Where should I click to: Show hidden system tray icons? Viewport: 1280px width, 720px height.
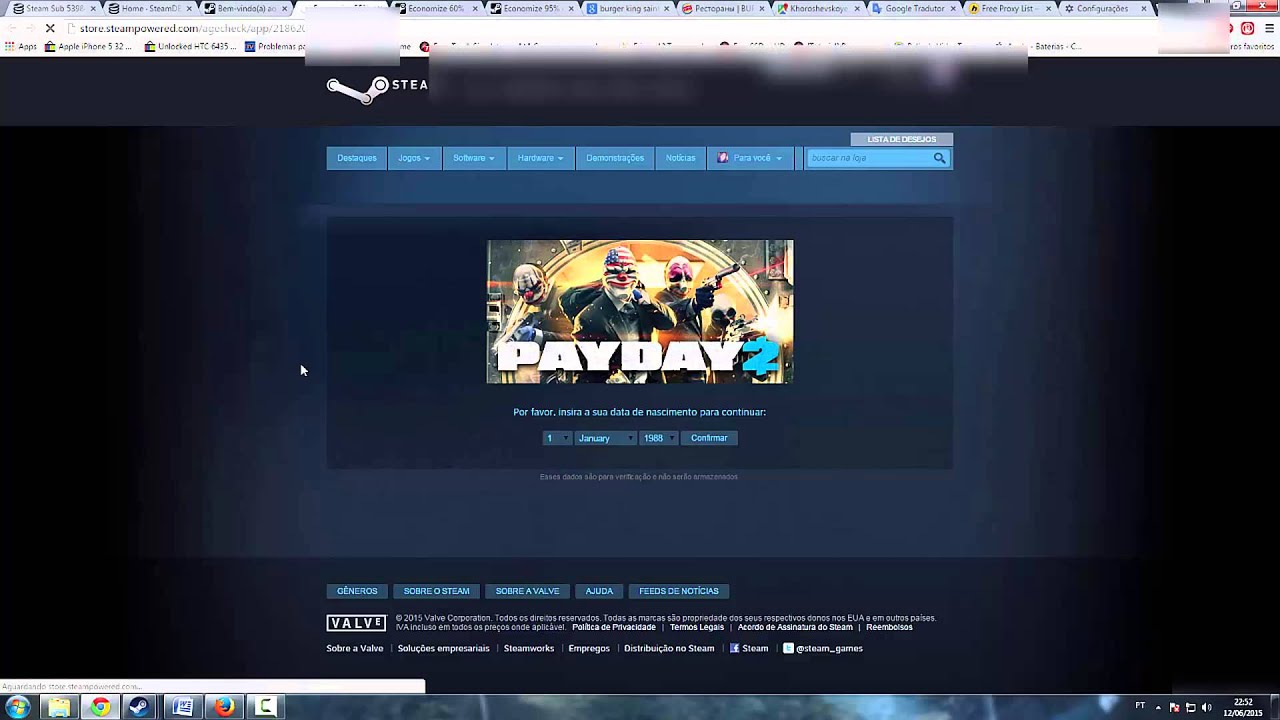tap(1158, 707)
